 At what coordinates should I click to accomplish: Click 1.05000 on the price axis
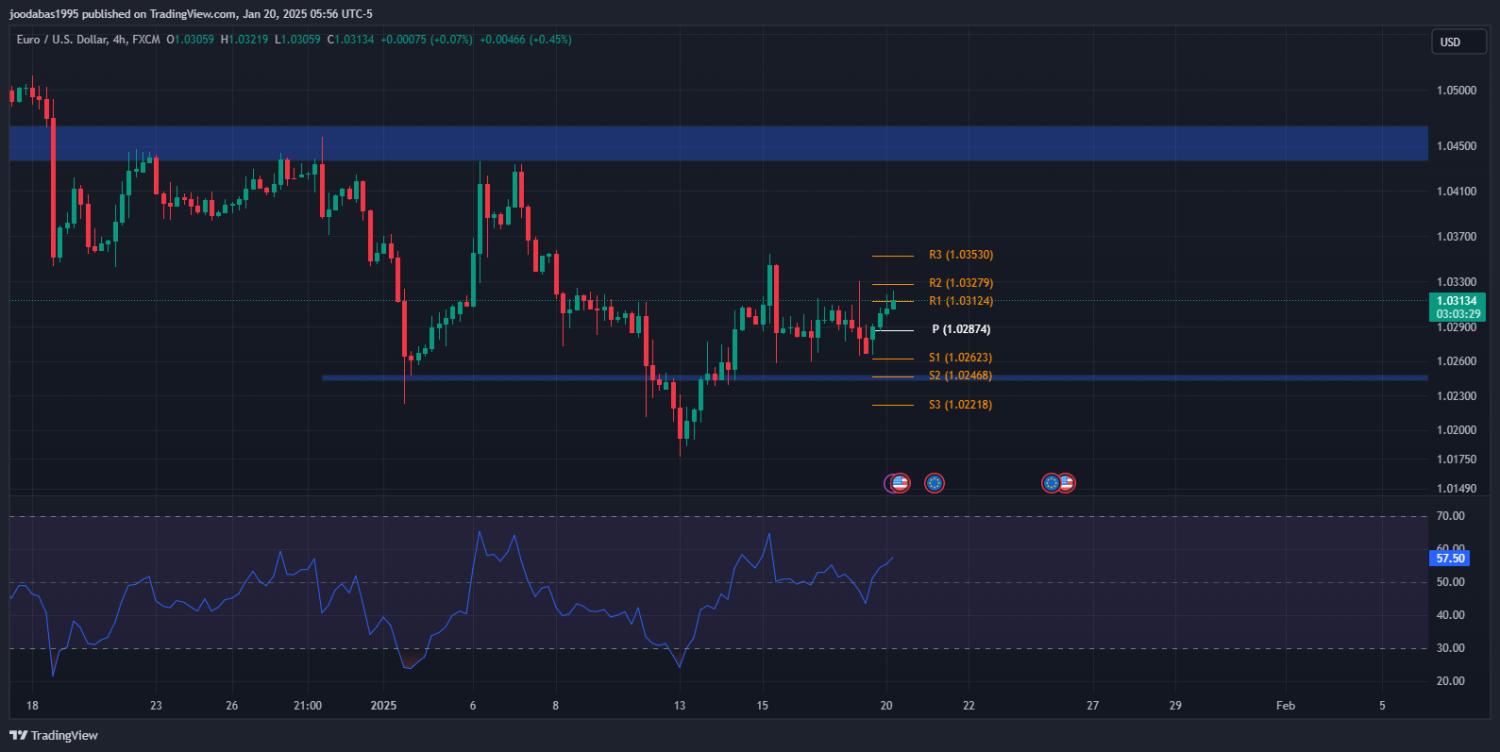[x=1456, y=90]
